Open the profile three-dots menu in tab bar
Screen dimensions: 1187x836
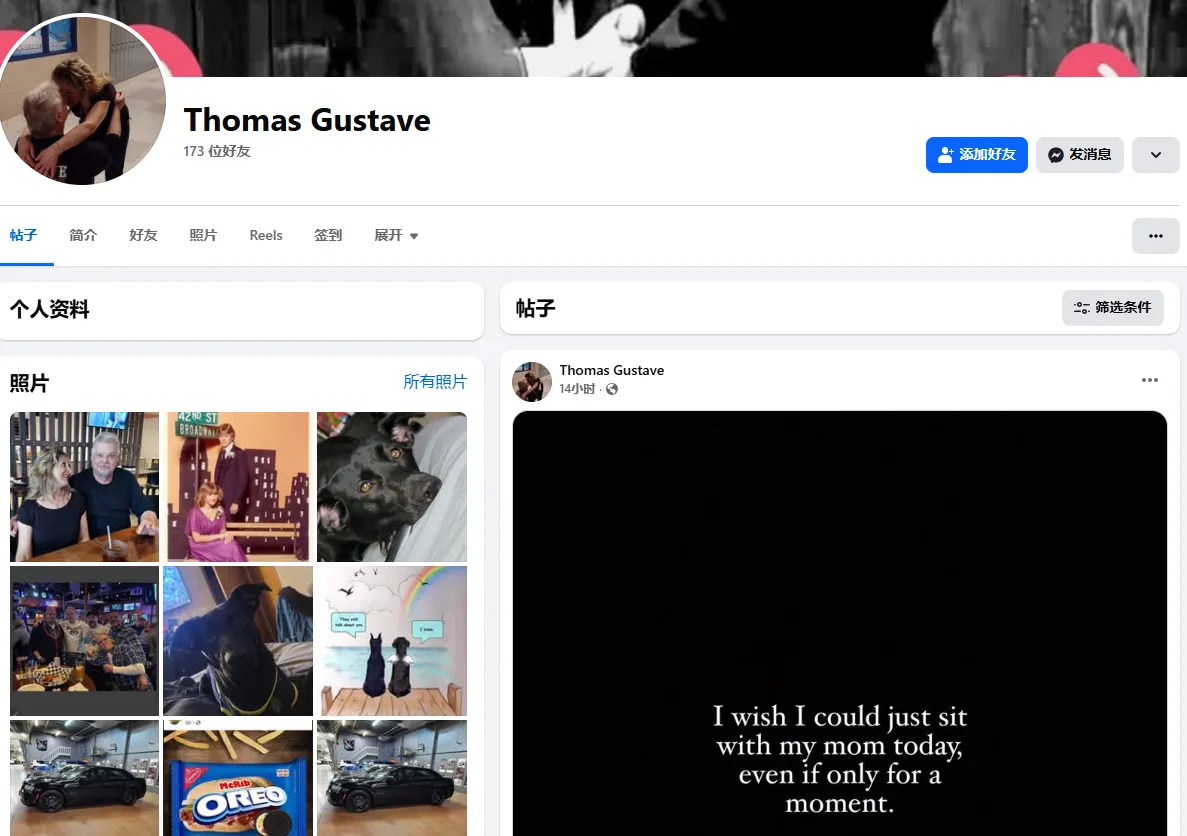click(1155, 236)
